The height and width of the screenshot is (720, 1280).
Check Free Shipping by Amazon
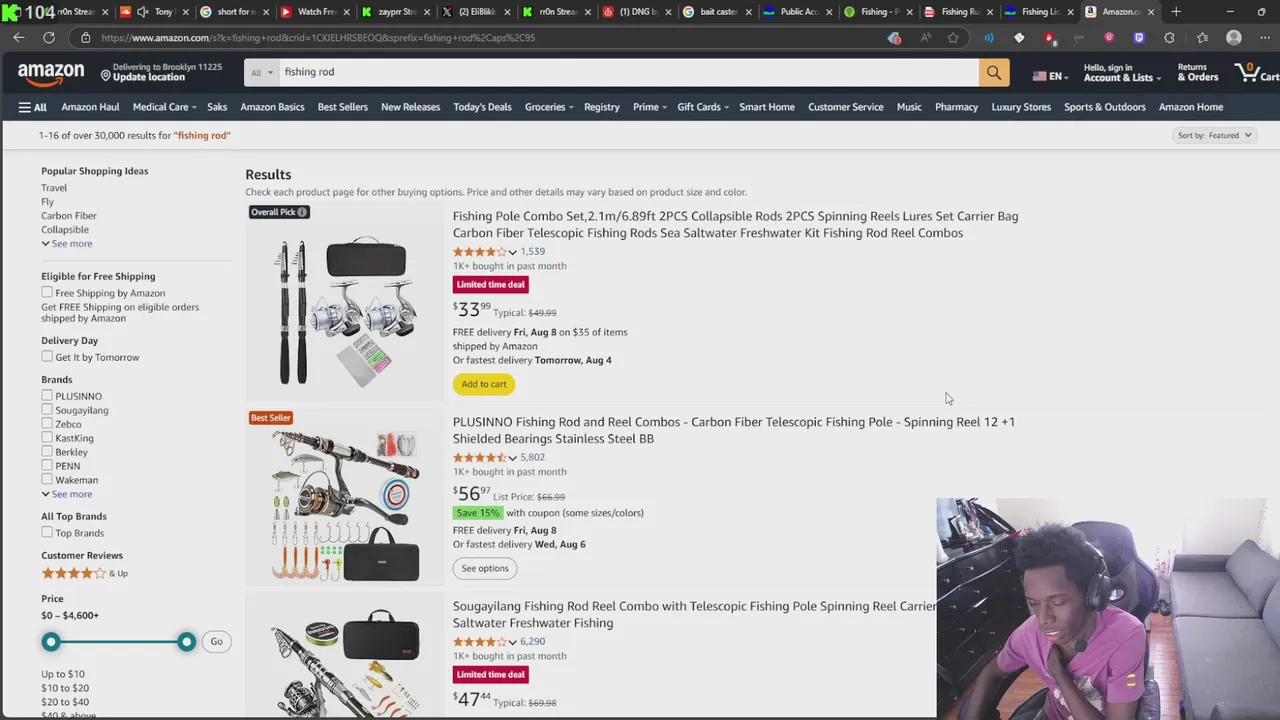tap(47, 292)
